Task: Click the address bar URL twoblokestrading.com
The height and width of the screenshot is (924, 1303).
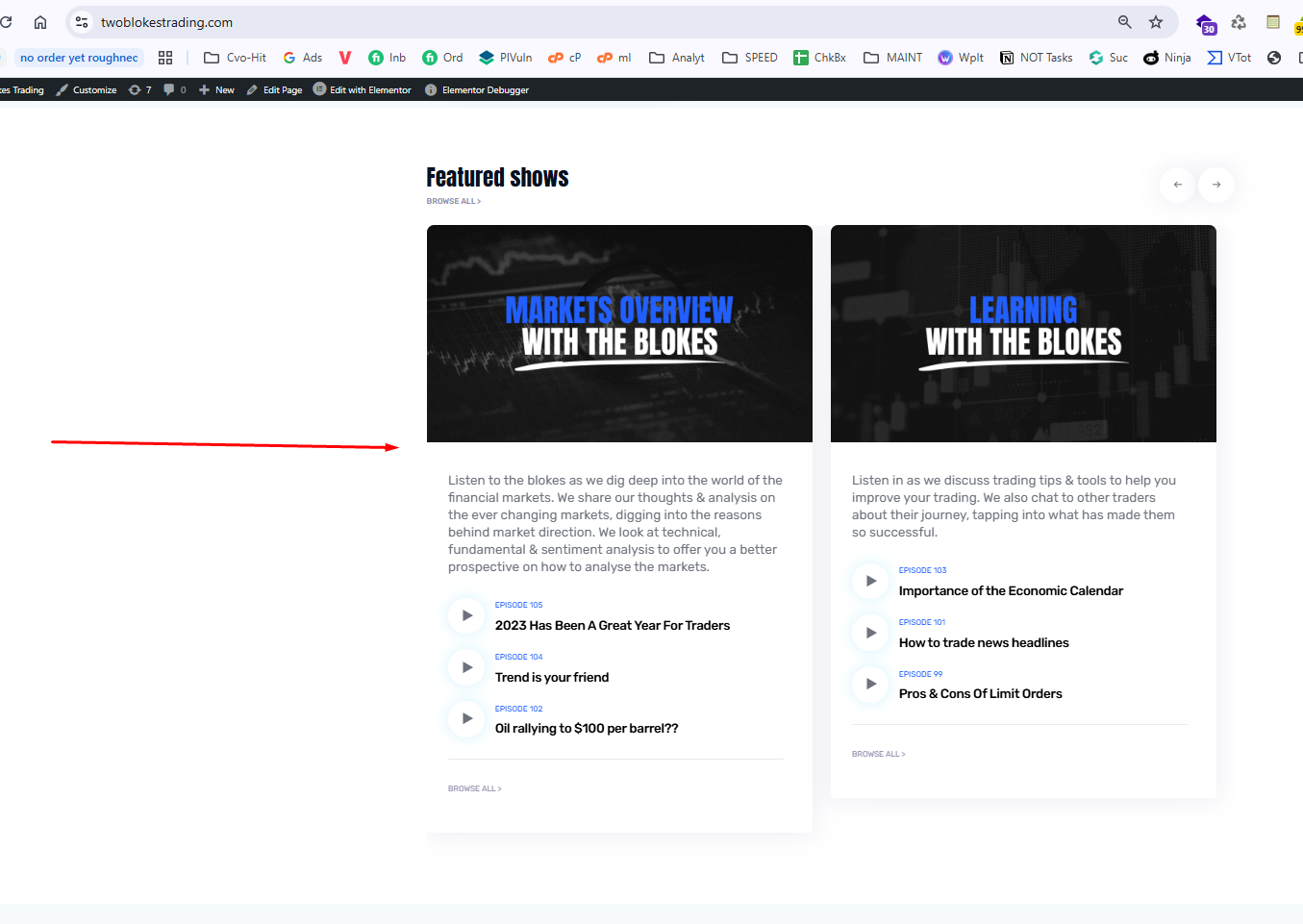Action: point(166,22)
